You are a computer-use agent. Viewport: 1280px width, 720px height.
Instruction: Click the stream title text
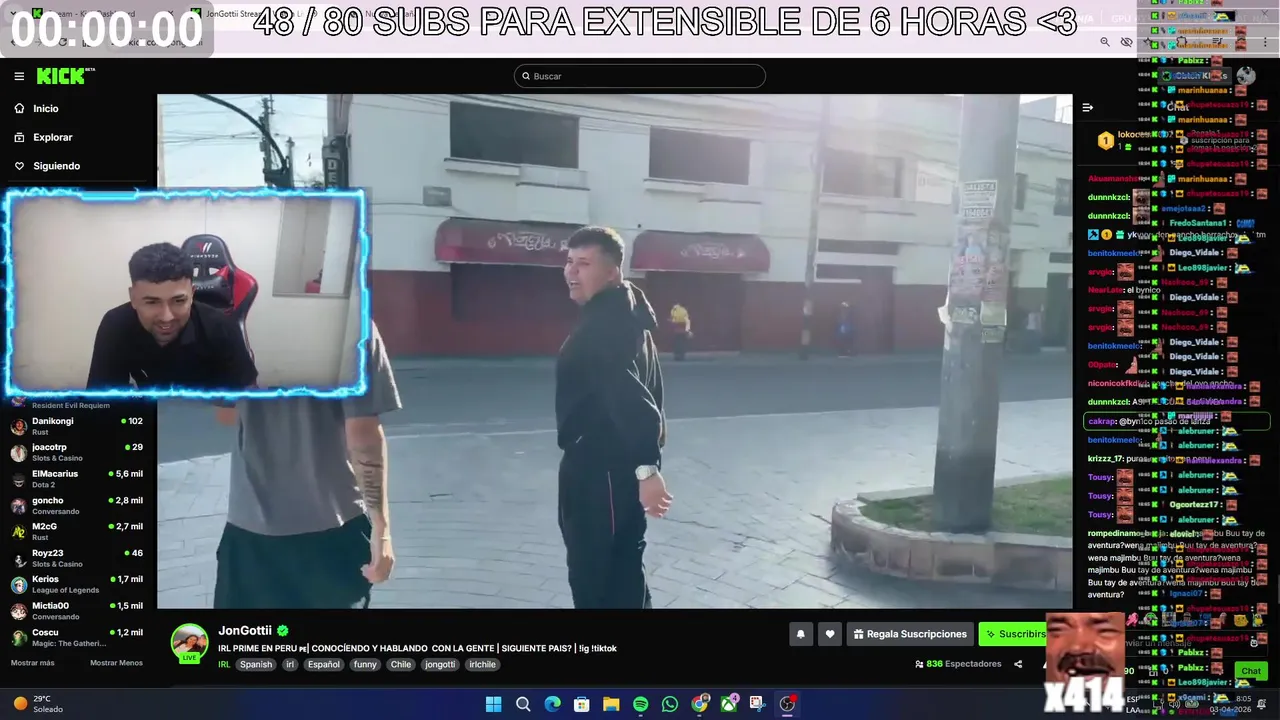pos(417,648)
